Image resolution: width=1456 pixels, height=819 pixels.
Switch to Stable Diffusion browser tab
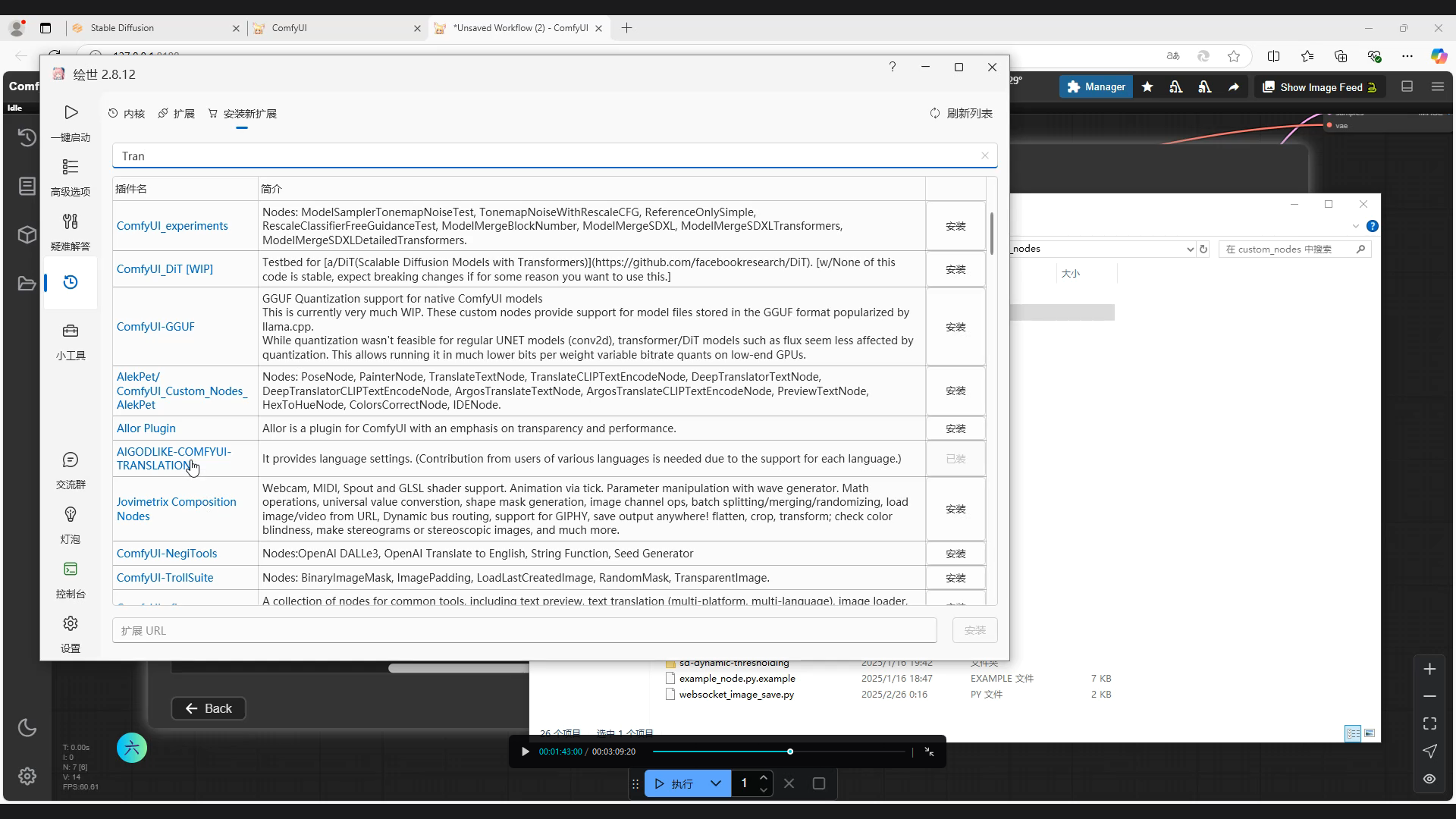pyautogui.click(x=155, y=28)
